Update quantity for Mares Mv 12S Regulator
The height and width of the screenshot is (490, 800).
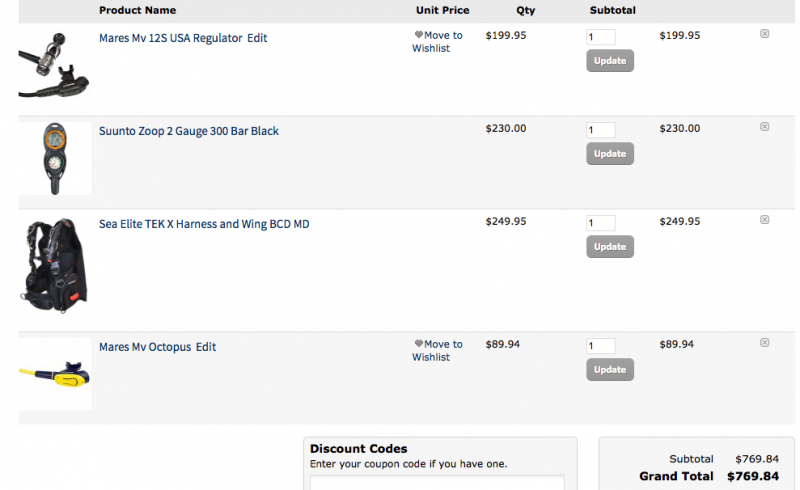tap(610, 61)
